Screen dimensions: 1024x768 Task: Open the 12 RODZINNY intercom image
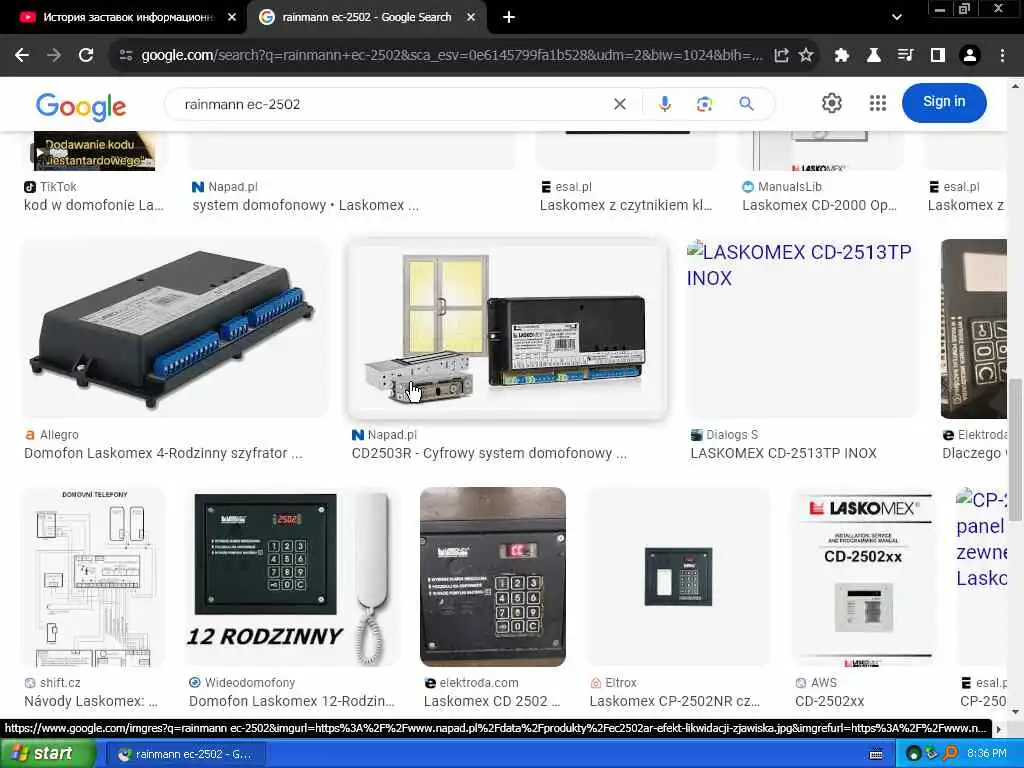(292, 577)
